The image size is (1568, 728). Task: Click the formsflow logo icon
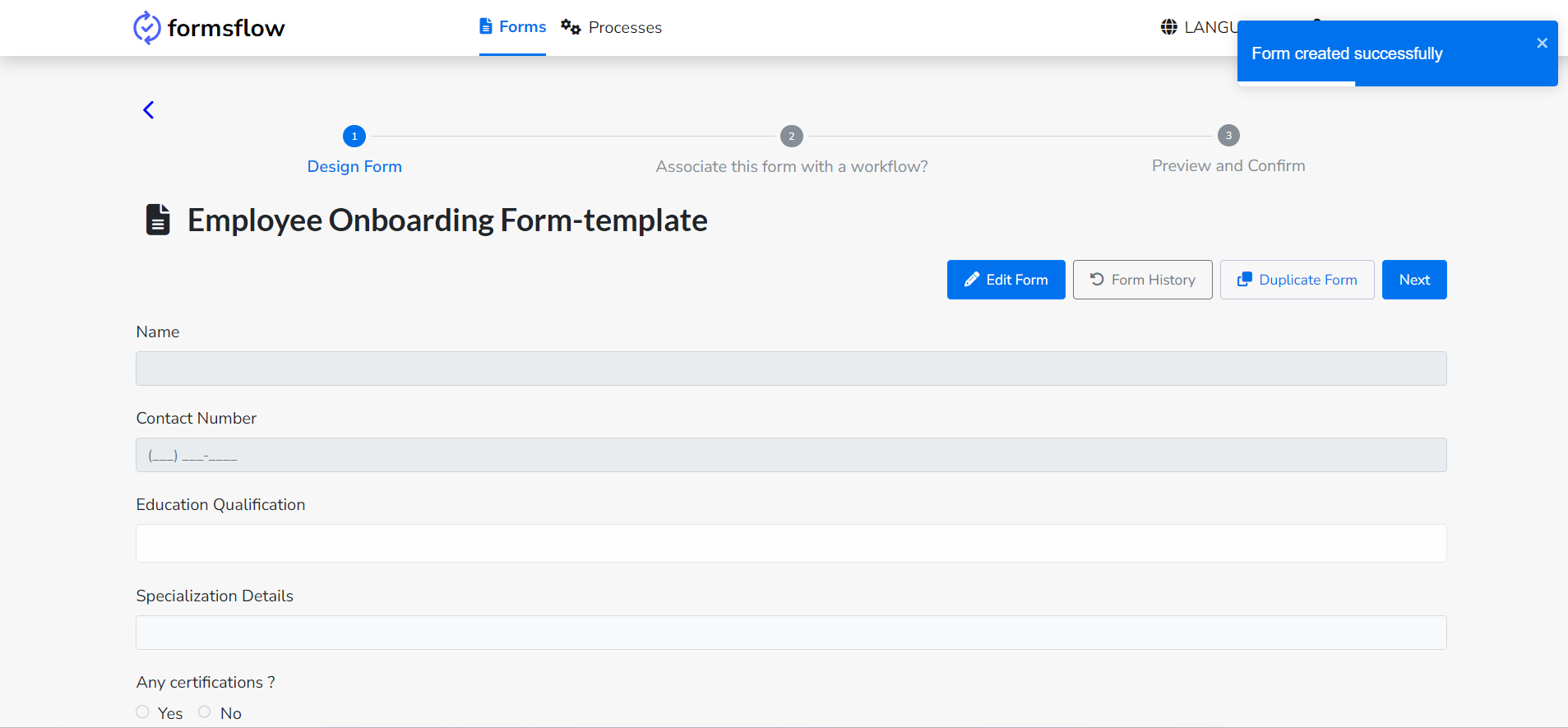146,28
